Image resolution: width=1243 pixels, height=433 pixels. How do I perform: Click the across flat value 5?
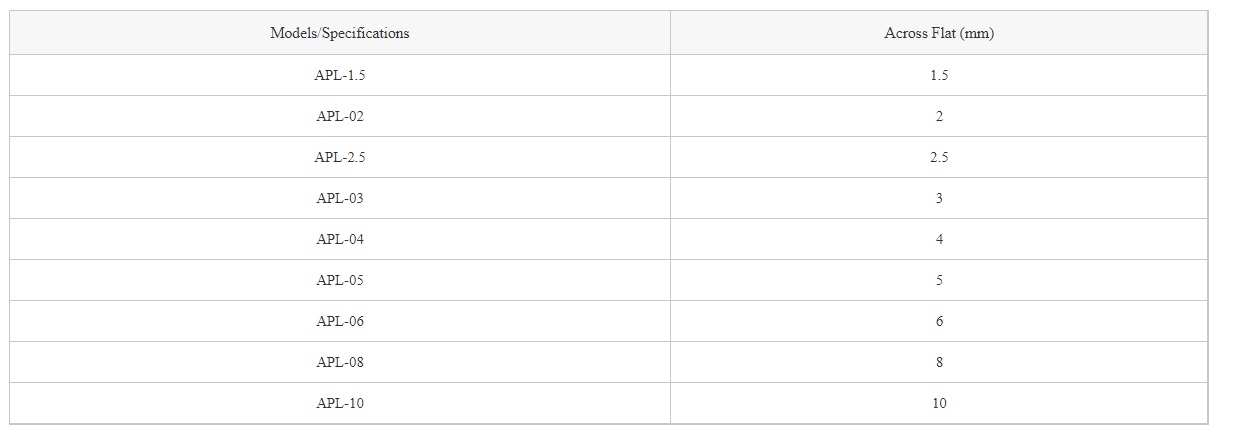click(x=939, y=280)
